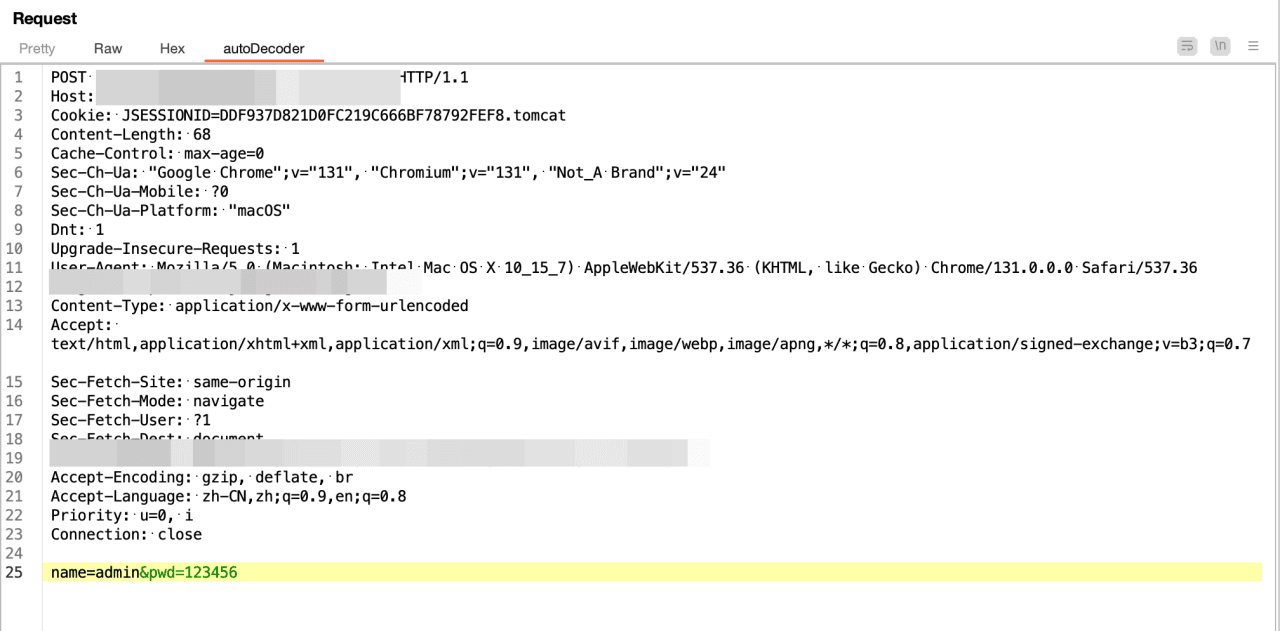The width and height of the screenshot is (1280, 631).
Task: Switch to the Raw tab
Action: pyautogui.click(x=108, y=48)
